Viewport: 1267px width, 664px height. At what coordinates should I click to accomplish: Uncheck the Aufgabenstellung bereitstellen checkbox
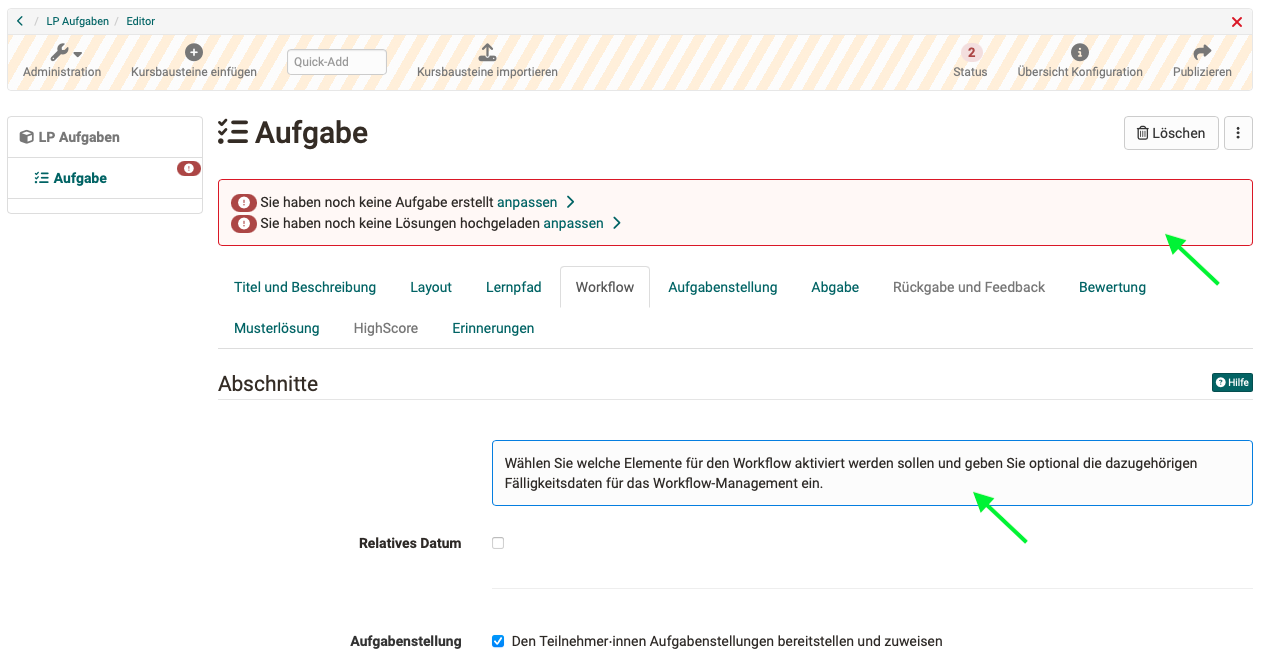(498, 641)
